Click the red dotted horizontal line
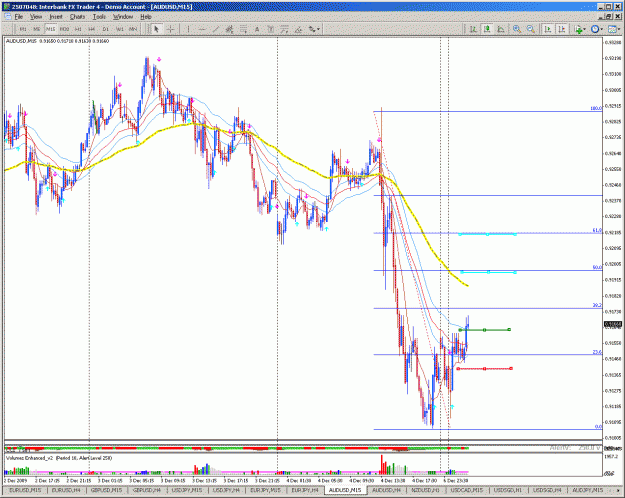This screenshot has height=498, width=625. (x=484, y=368)
